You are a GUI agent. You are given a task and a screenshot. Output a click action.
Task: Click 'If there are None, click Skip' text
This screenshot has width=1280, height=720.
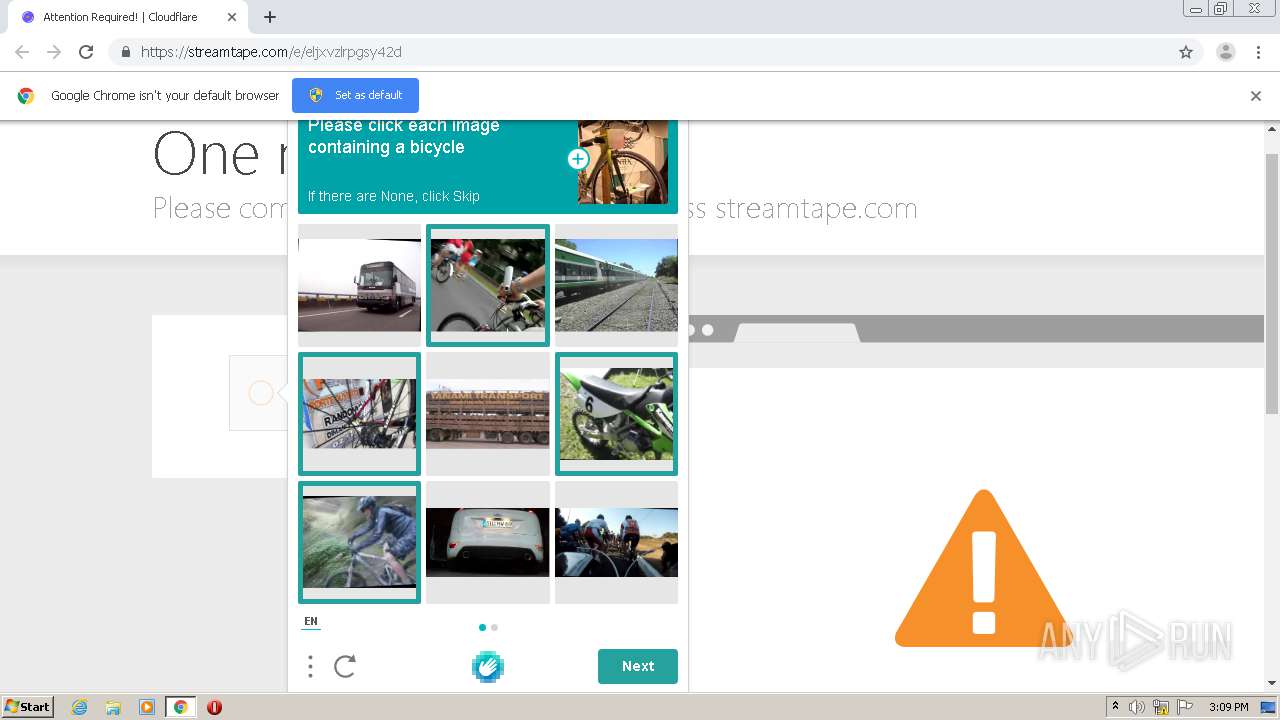click(394, 196)
